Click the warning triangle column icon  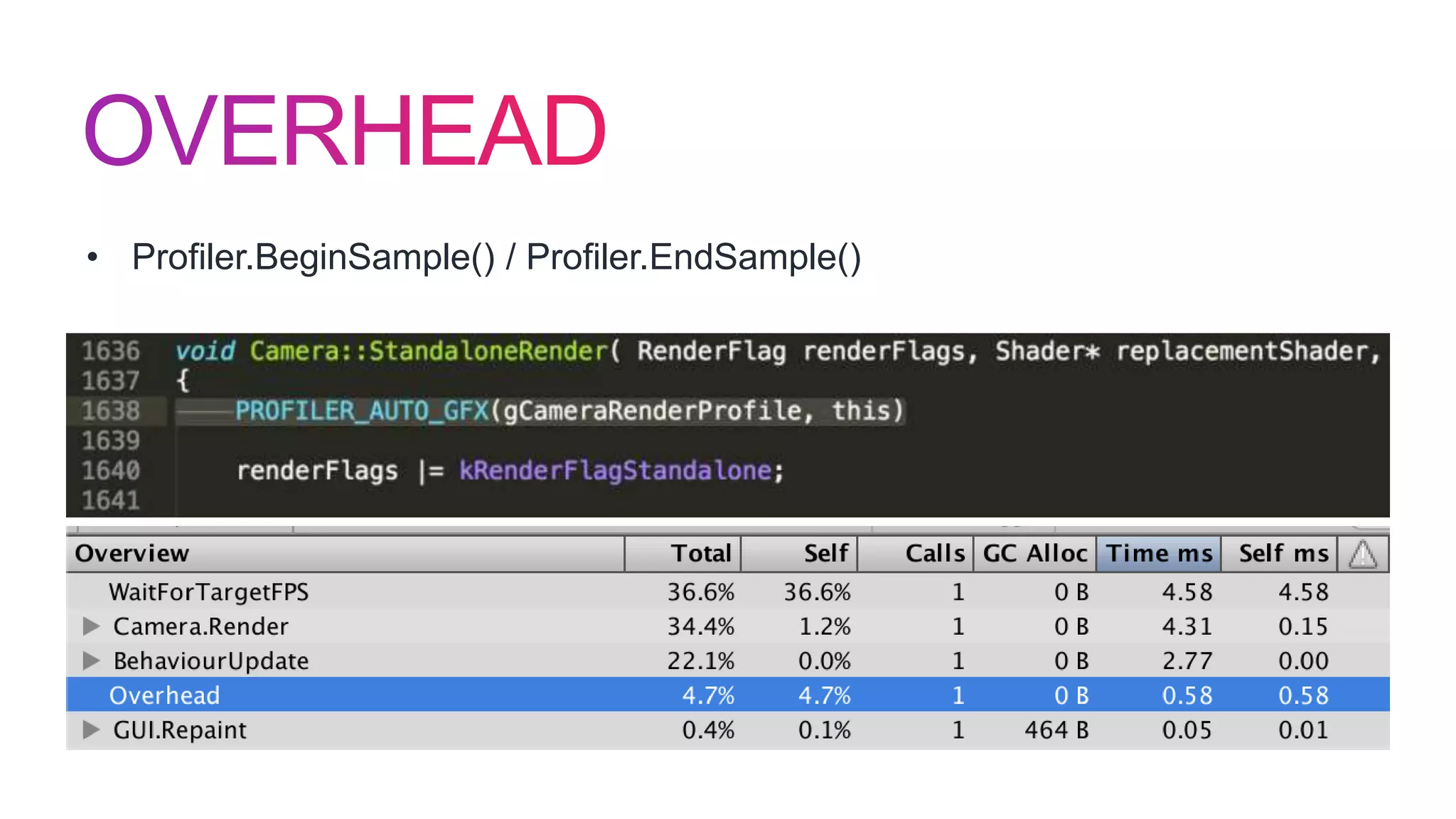click(x=1362, y=554)
